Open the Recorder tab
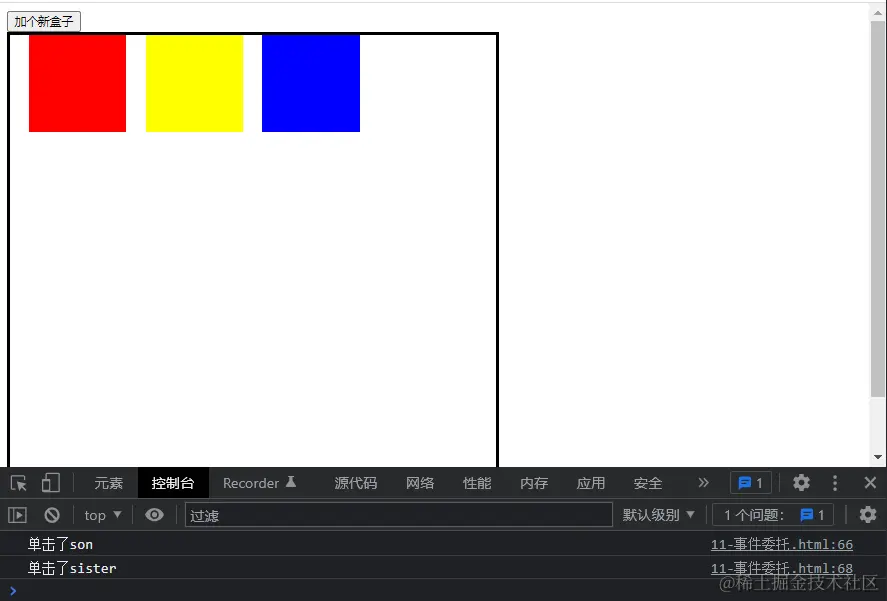Viewport: 887px width, 601px height. coord(260,483)
